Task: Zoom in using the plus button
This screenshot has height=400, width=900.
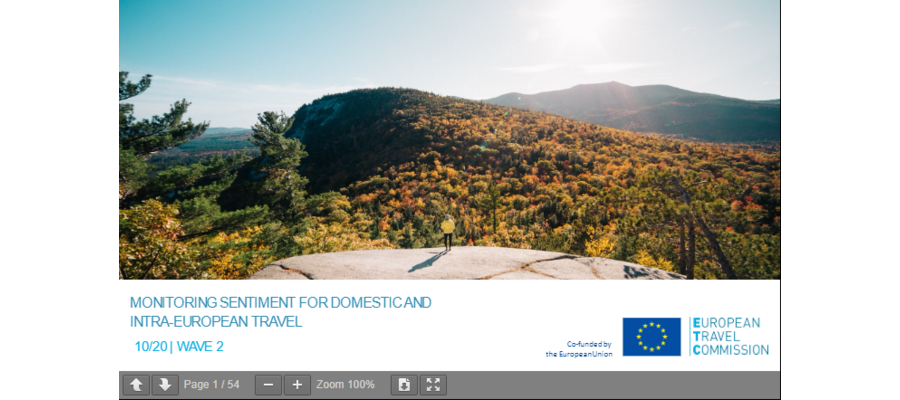Action: coord(297,385)
